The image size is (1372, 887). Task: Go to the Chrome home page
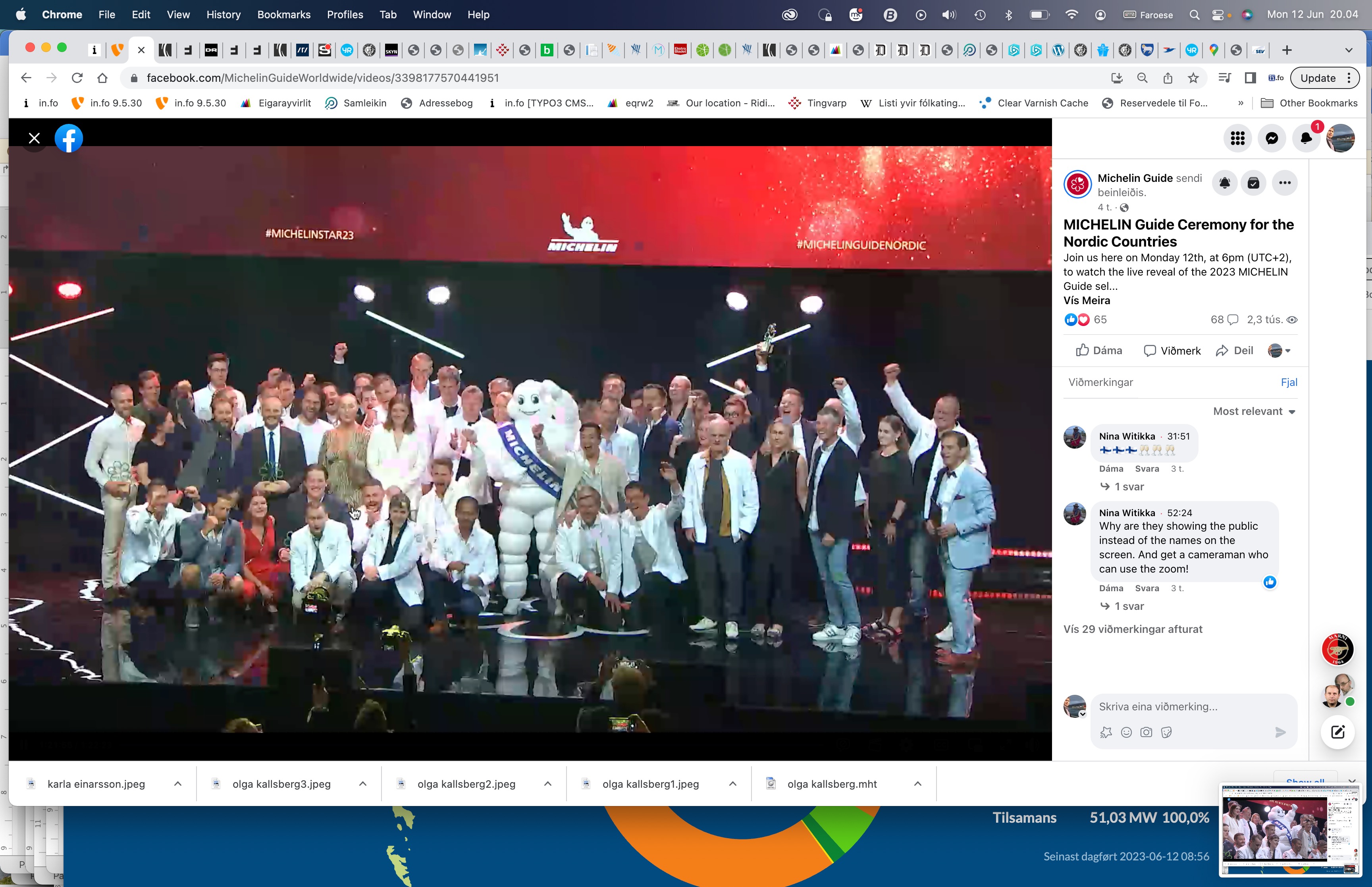pos(102,78)
